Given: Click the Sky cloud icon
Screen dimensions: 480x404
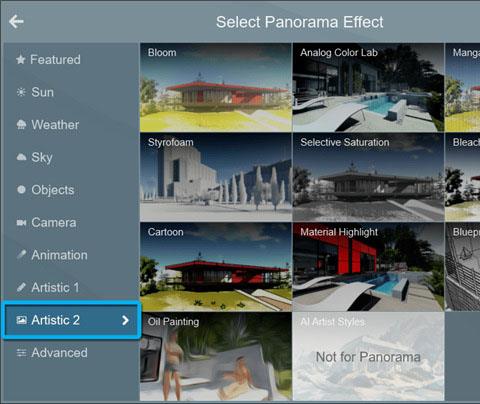Looking at the screenshot, I should point(21,157).
